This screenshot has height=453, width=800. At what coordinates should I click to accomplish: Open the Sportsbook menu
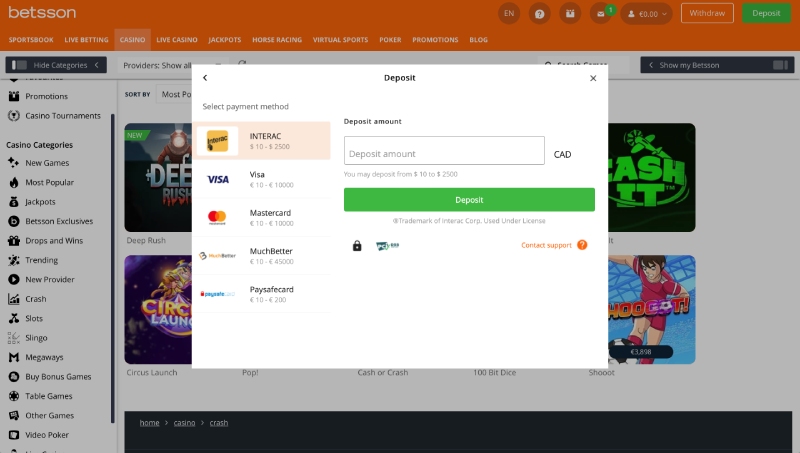coord(31,39)
